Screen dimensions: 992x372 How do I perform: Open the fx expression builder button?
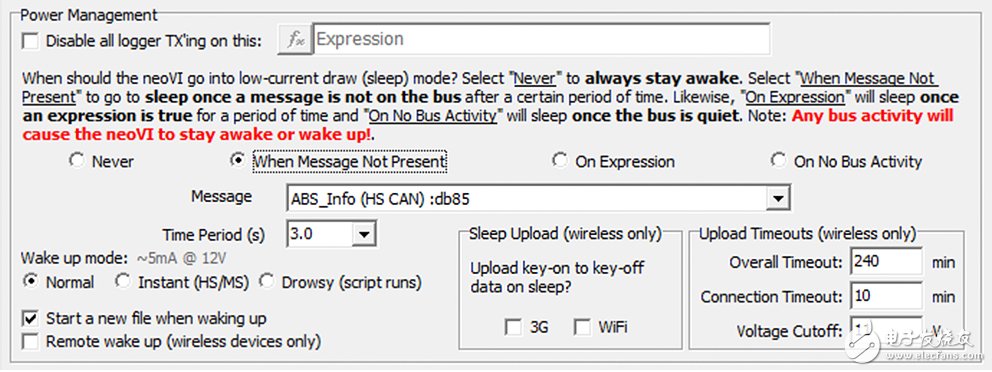pos(294,40)
